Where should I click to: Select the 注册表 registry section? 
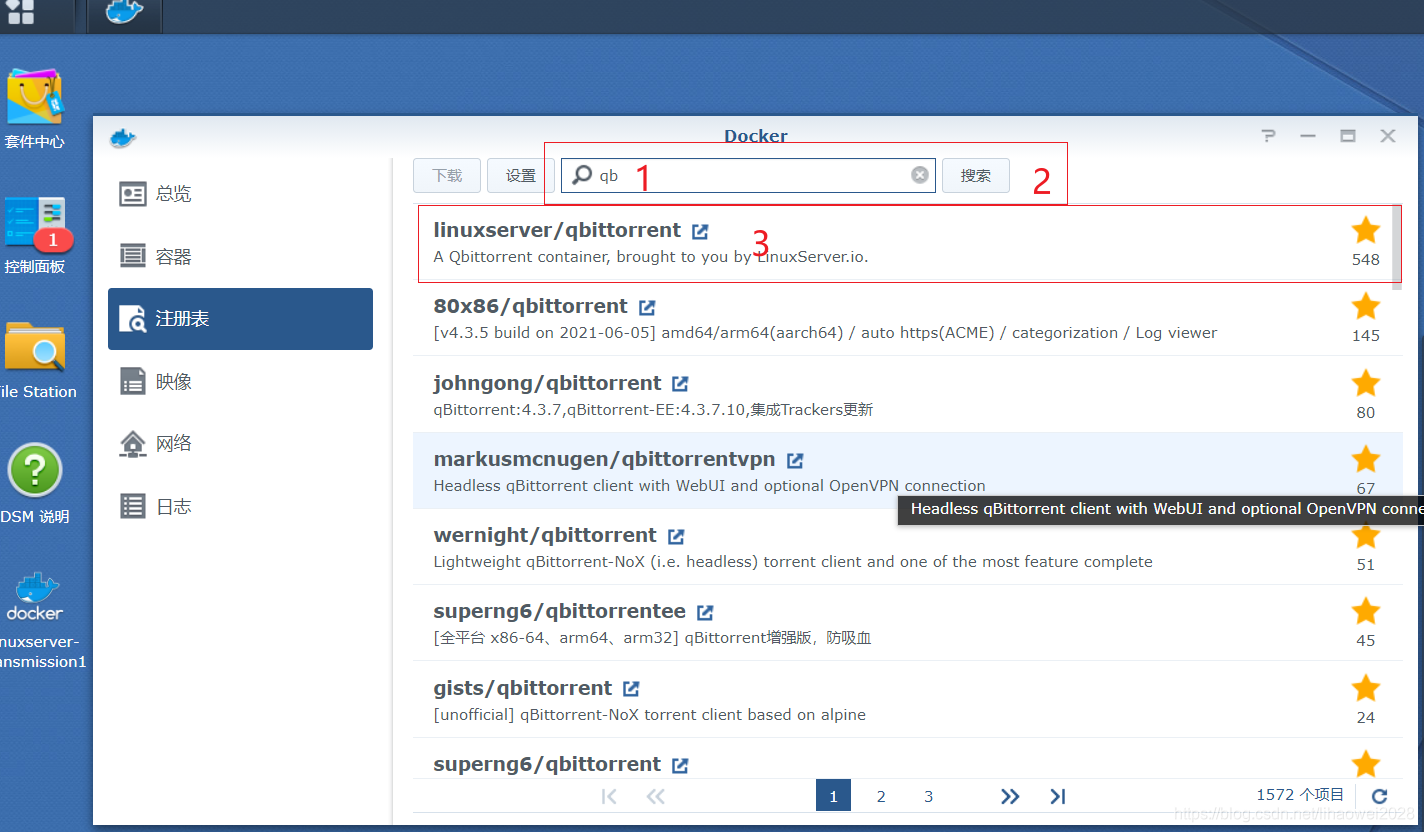click(x=240, y=319)
